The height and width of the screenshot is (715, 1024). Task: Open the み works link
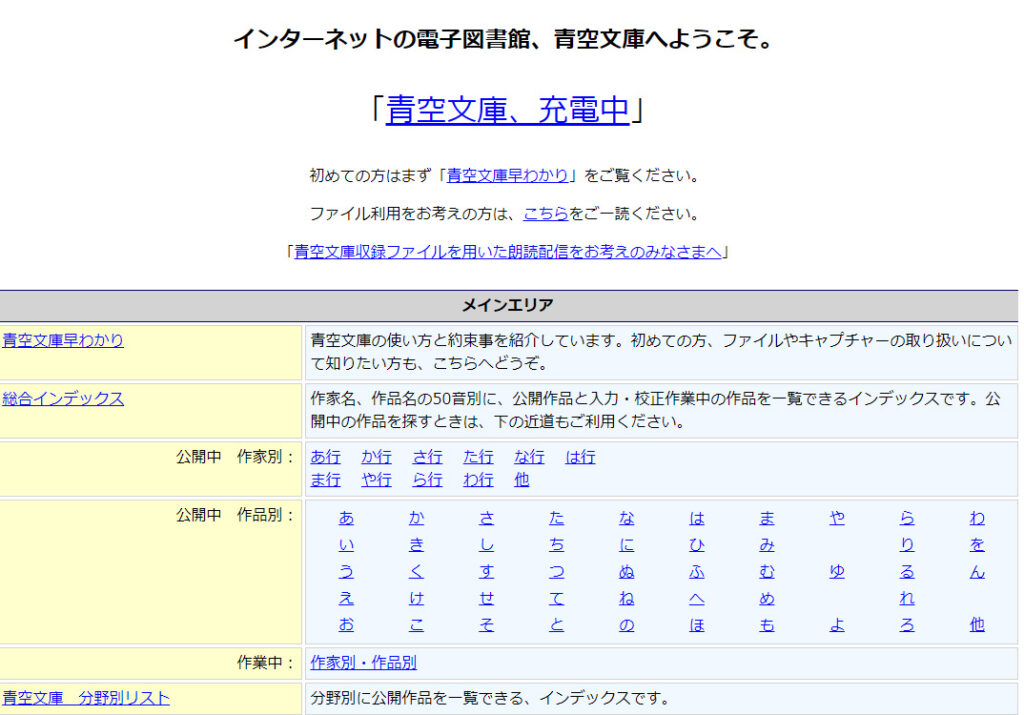tap(767, 545)
